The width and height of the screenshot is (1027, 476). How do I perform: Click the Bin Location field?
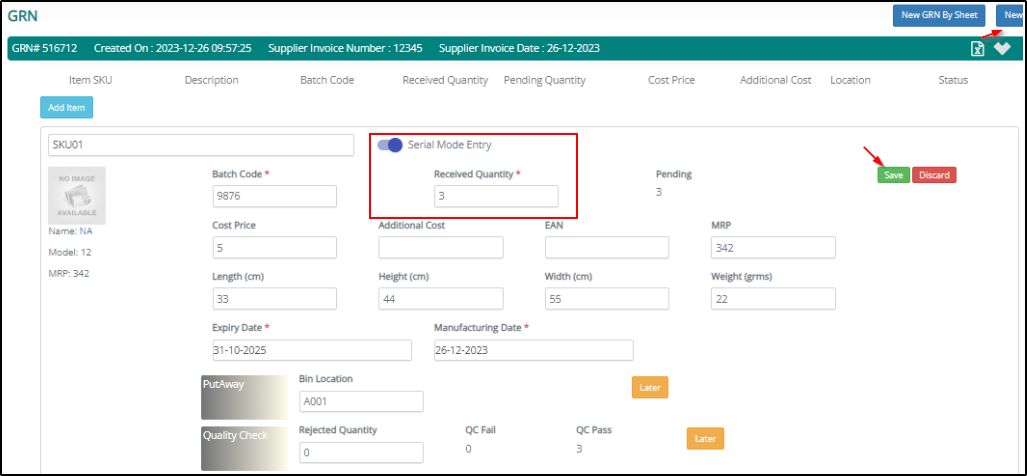tap(360, 401)
